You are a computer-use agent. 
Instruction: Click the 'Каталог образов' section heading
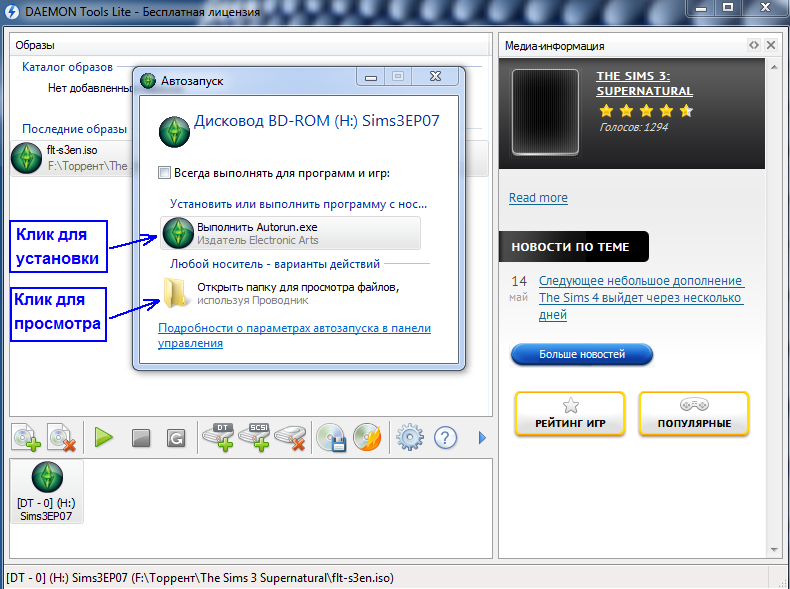pos(67,67)
